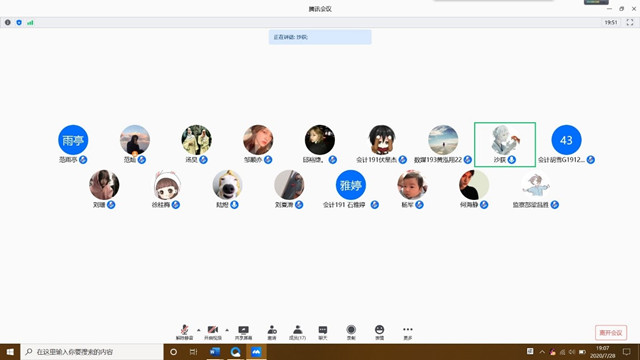Select the highlighted speaking participant tile
Viewport: 640px width, 360px height.
coord(505,144)
